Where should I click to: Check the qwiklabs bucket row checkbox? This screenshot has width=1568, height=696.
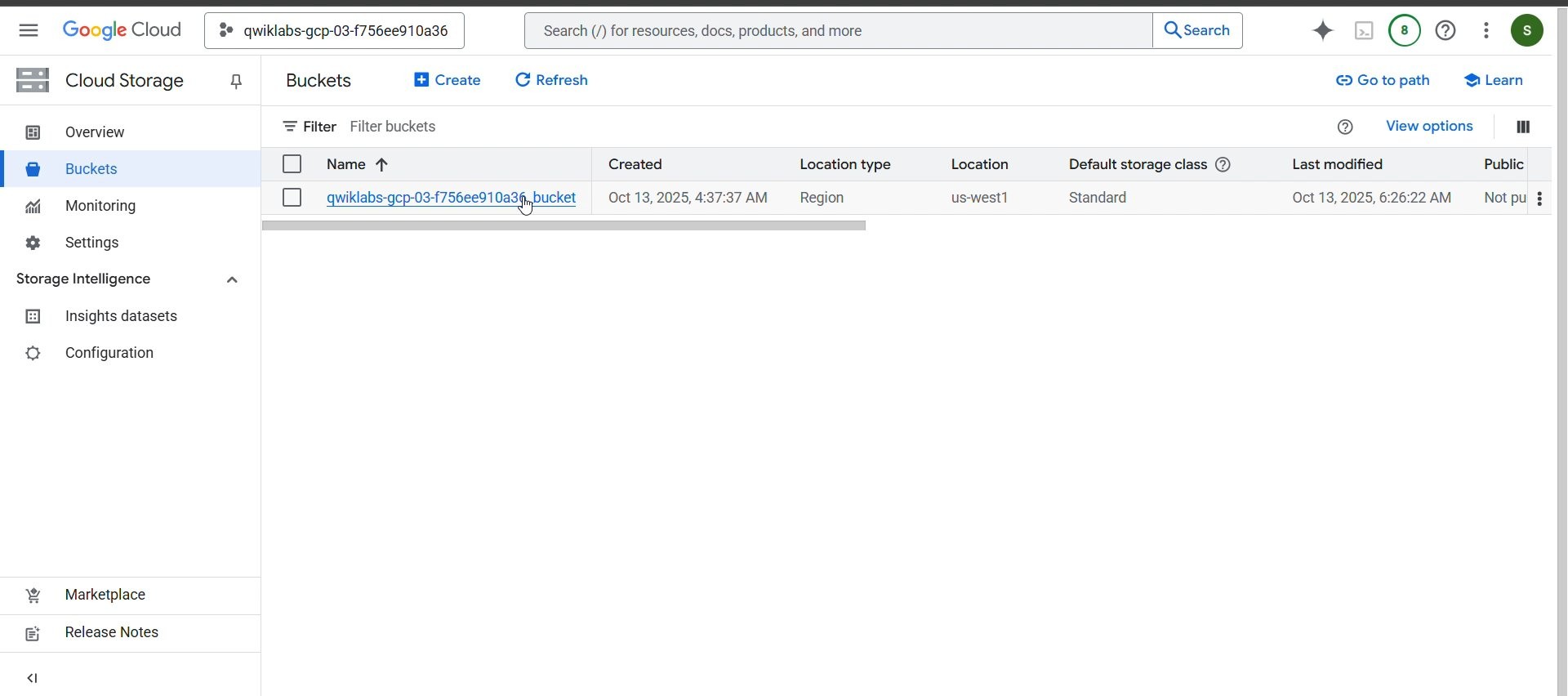(x=292, y=198)
